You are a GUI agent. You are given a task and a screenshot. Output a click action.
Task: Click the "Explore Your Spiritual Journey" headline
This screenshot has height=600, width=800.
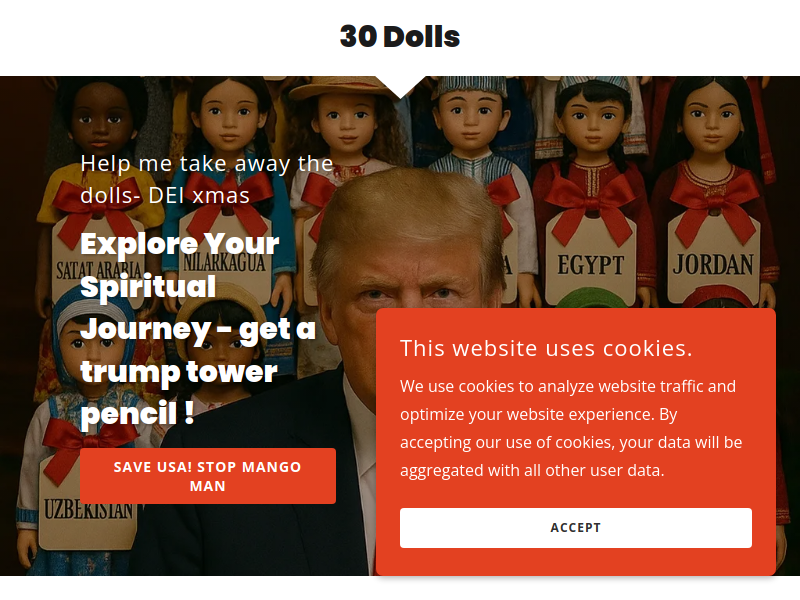(x=197, y=328)
